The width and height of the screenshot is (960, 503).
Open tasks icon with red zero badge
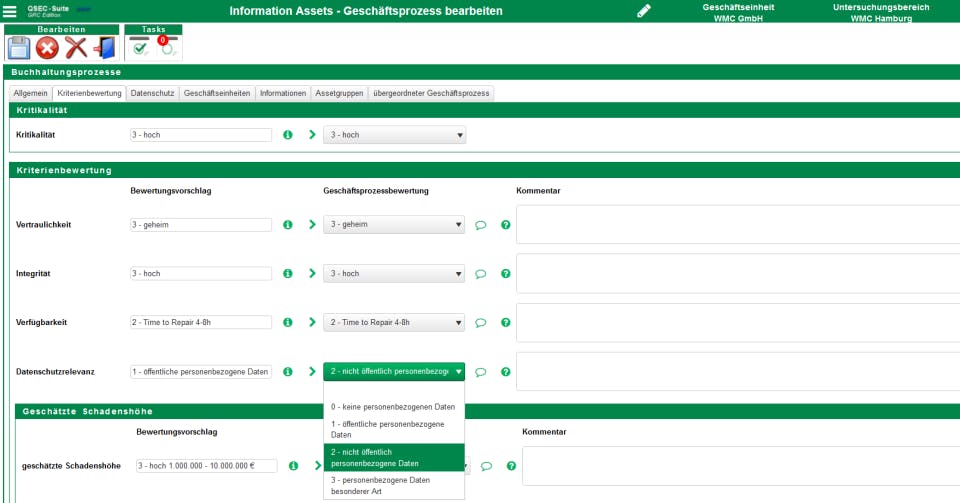pos(167,47)
